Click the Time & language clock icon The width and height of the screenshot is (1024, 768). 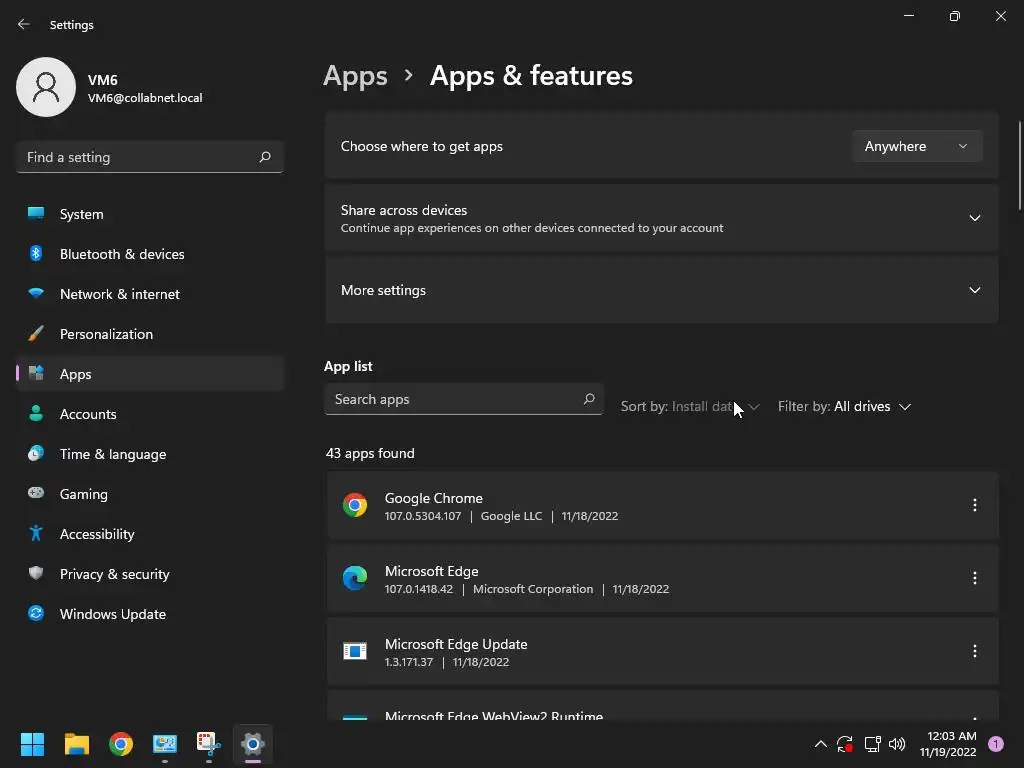point(36,453)
